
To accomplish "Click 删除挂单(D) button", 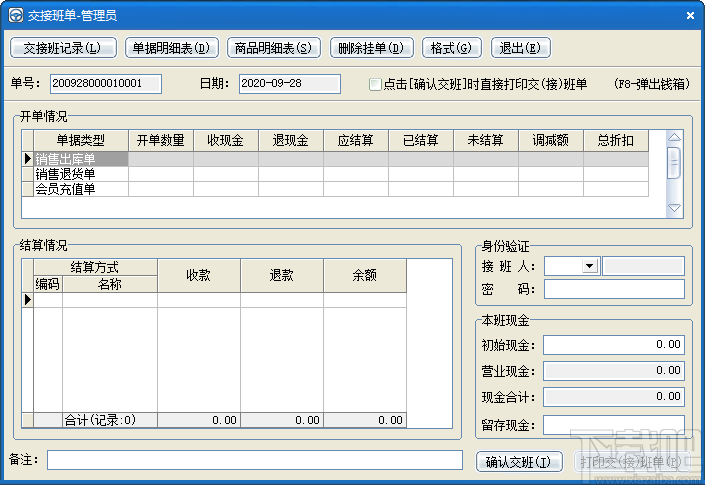I will pyautogui.click(x=371, y=48).
